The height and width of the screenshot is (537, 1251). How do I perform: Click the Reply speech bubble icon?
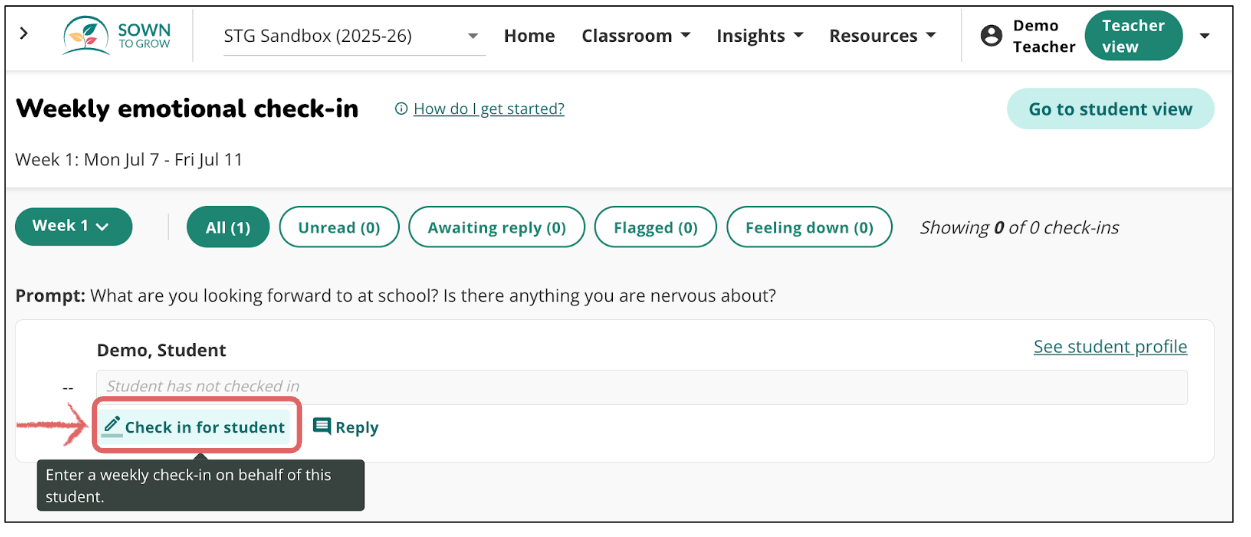[x=322, y=427]
